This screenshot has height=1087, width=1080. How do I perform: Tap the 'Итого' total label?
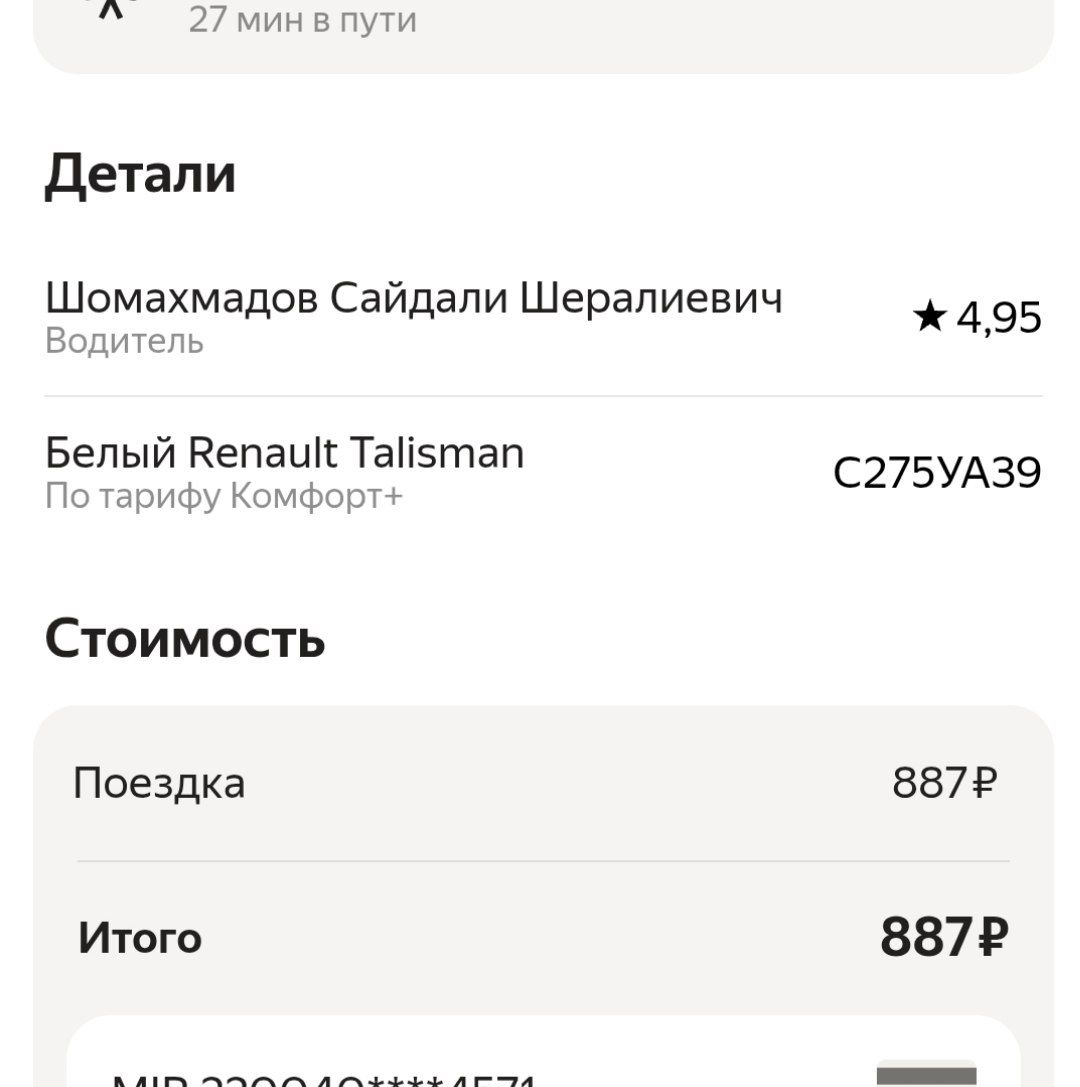(x=140, y=938)
